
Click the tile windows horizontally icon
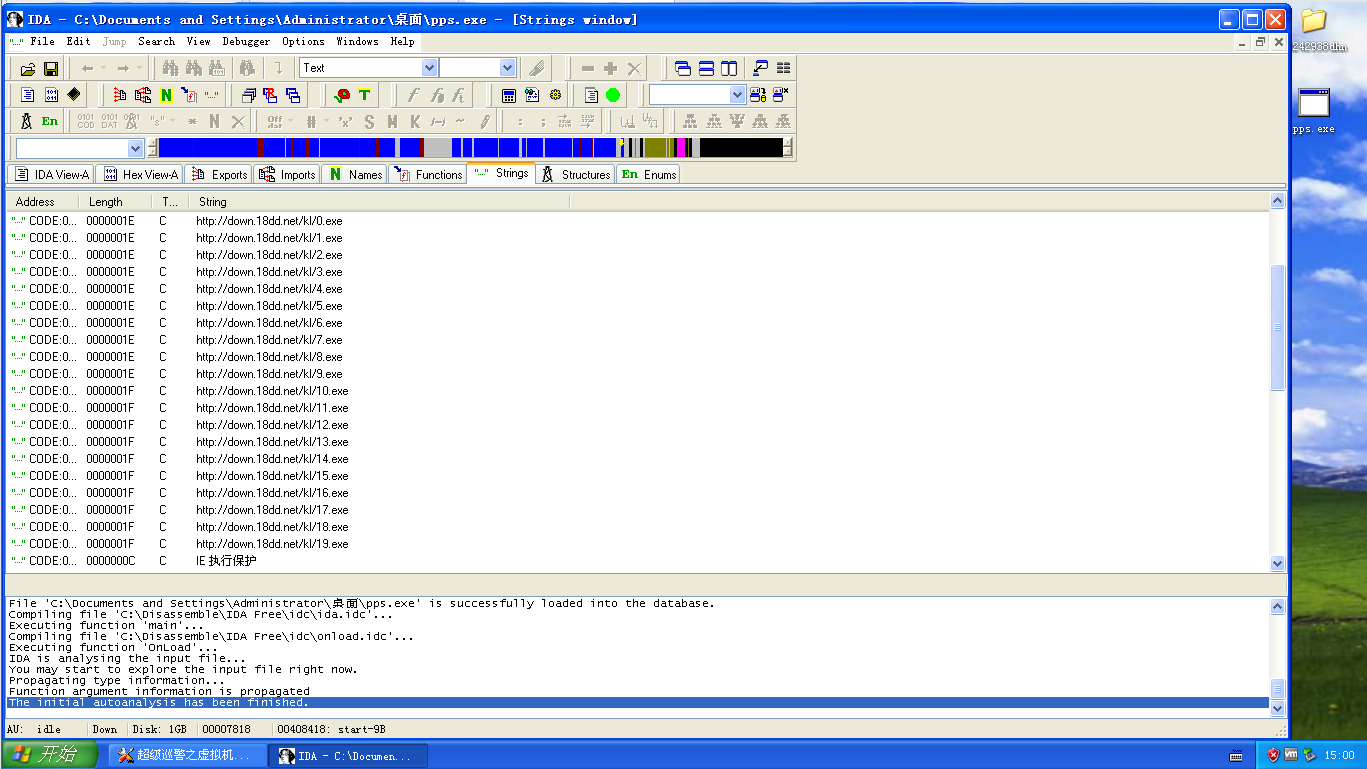tap(706, 69)
